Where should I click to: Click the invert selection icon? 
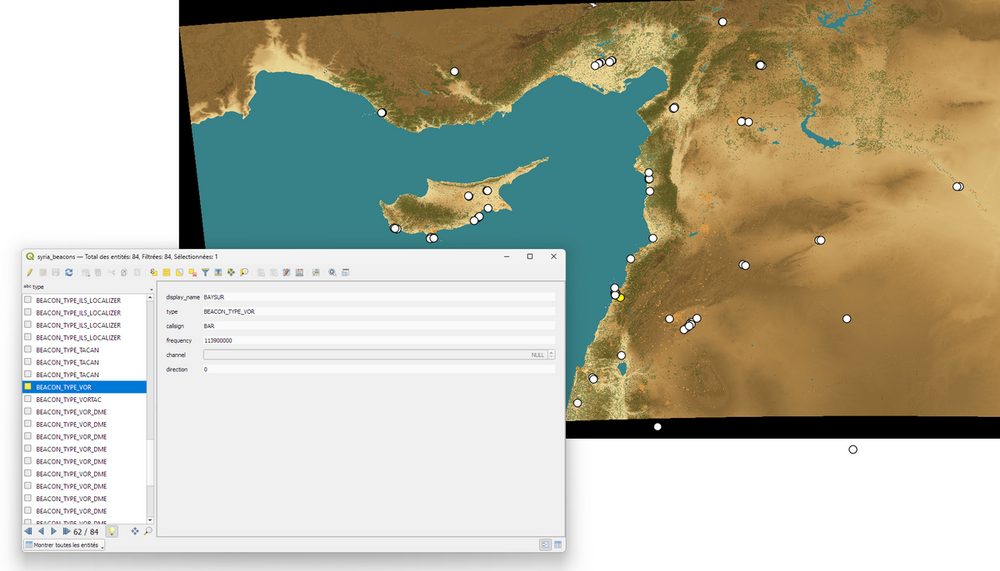click(179, 272)
